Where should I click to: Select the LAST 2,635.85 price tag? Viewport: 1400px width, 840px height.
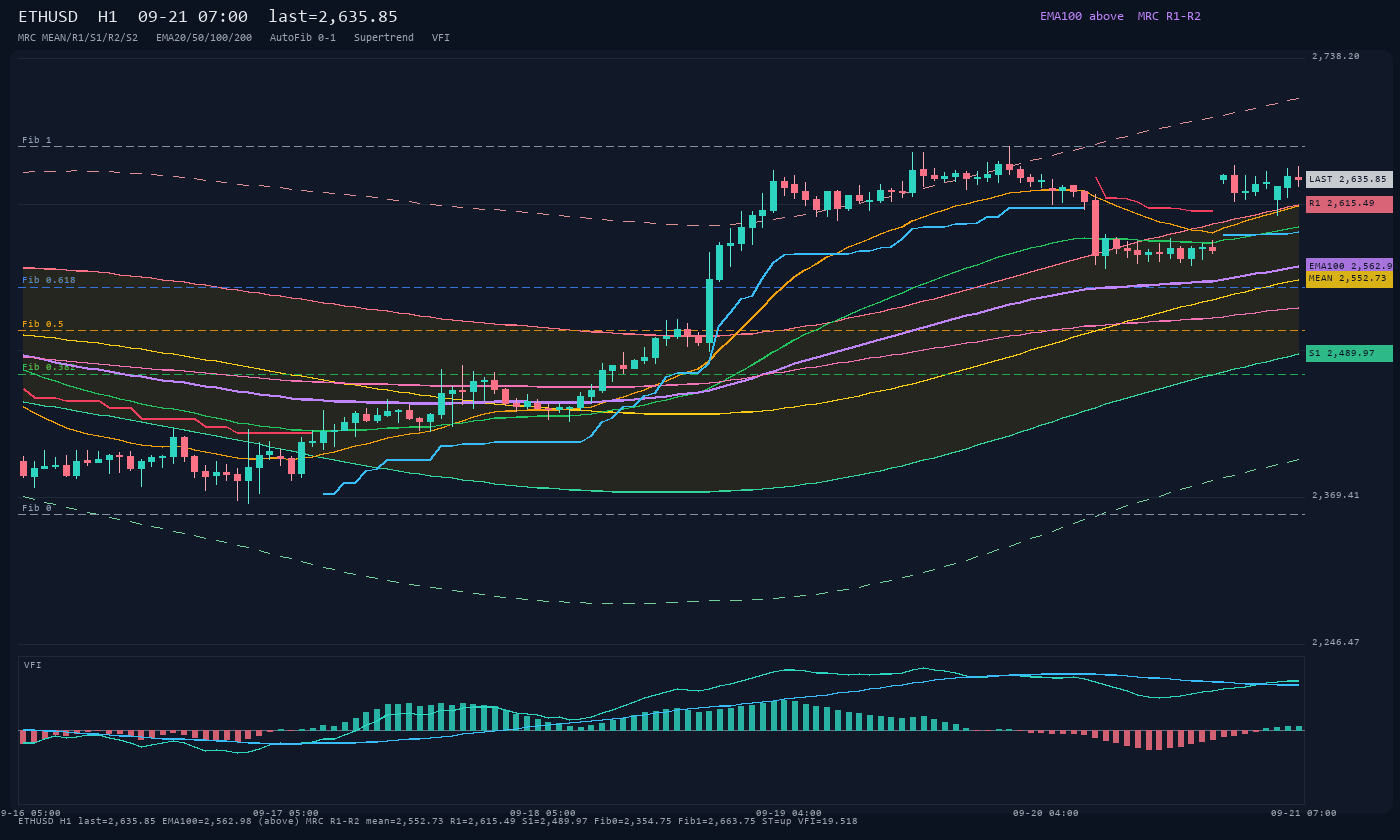(1349, 179)
